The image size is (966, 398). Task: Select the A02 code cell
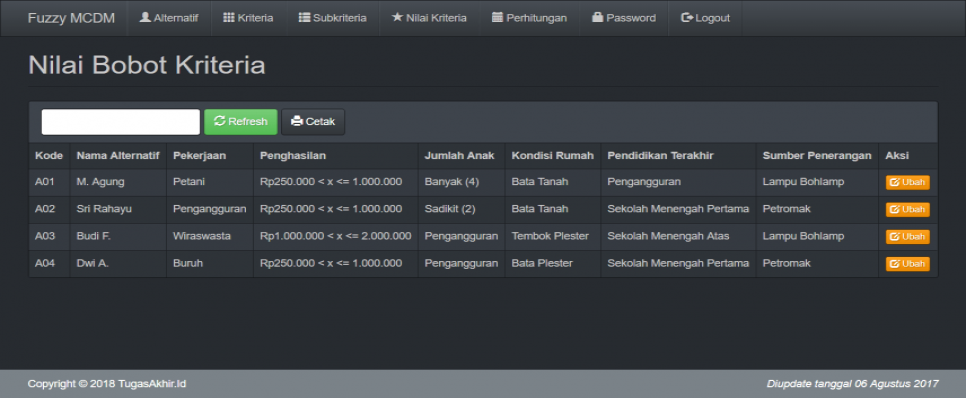click(49, 209)
